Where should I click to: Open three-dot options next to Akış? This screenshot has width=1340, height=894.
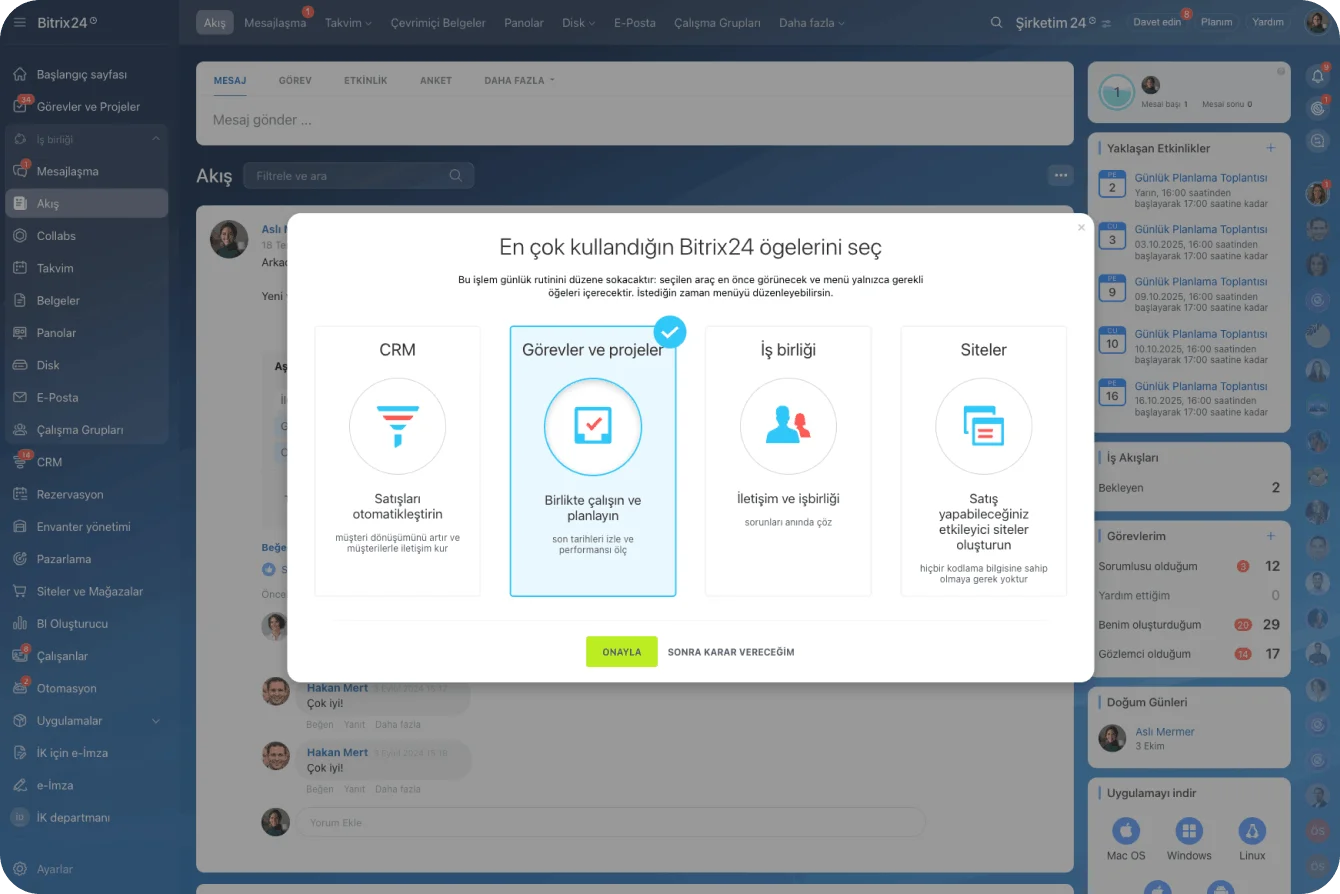tap(1060, 175)
